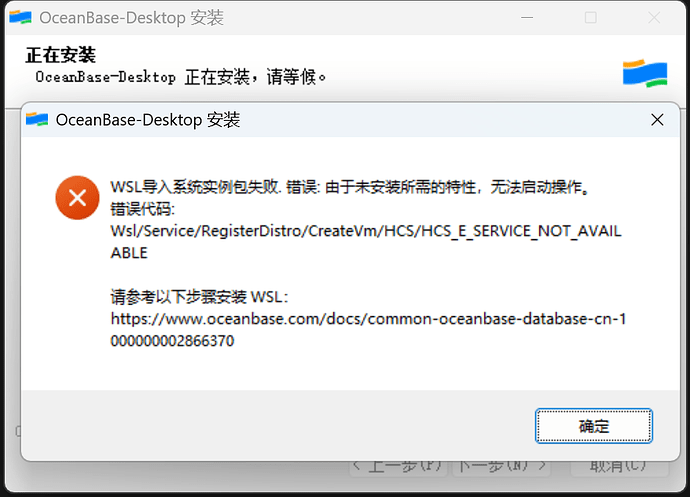Click the 请参考以下步骤安装 WSL text

tap(199, 297)
